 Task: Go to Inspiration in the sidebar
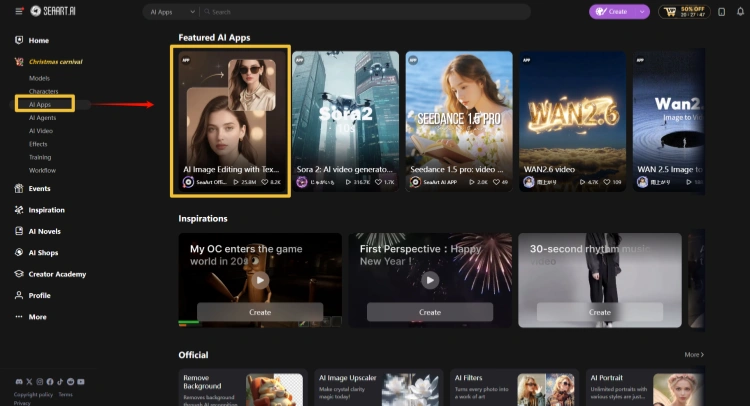46,210
